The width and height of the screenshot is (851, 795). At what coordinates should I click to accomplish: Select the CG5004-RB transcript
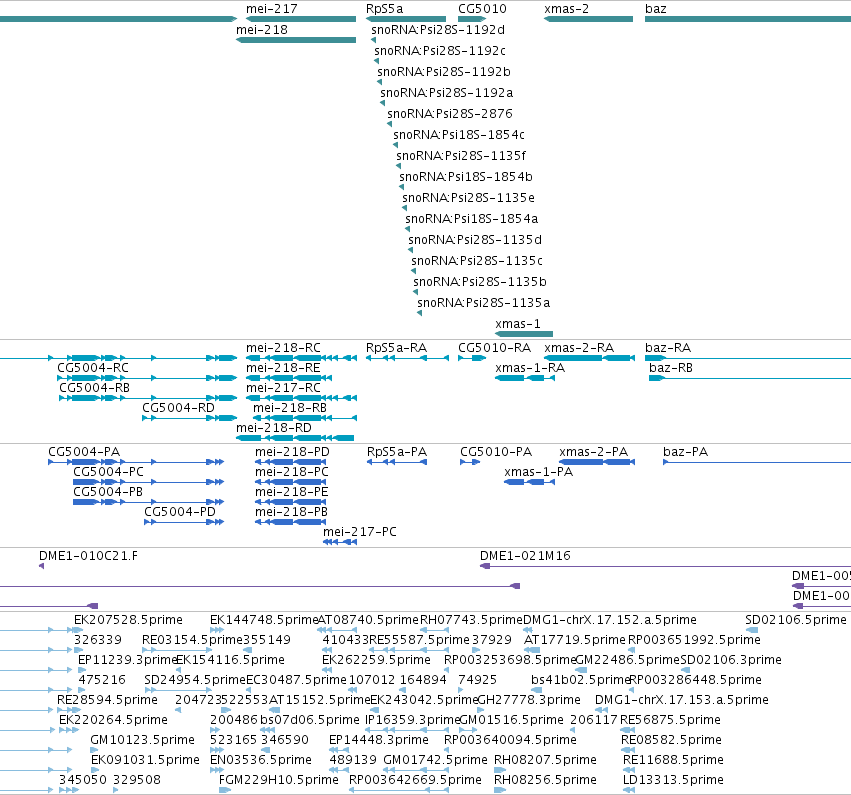(148, 398)
